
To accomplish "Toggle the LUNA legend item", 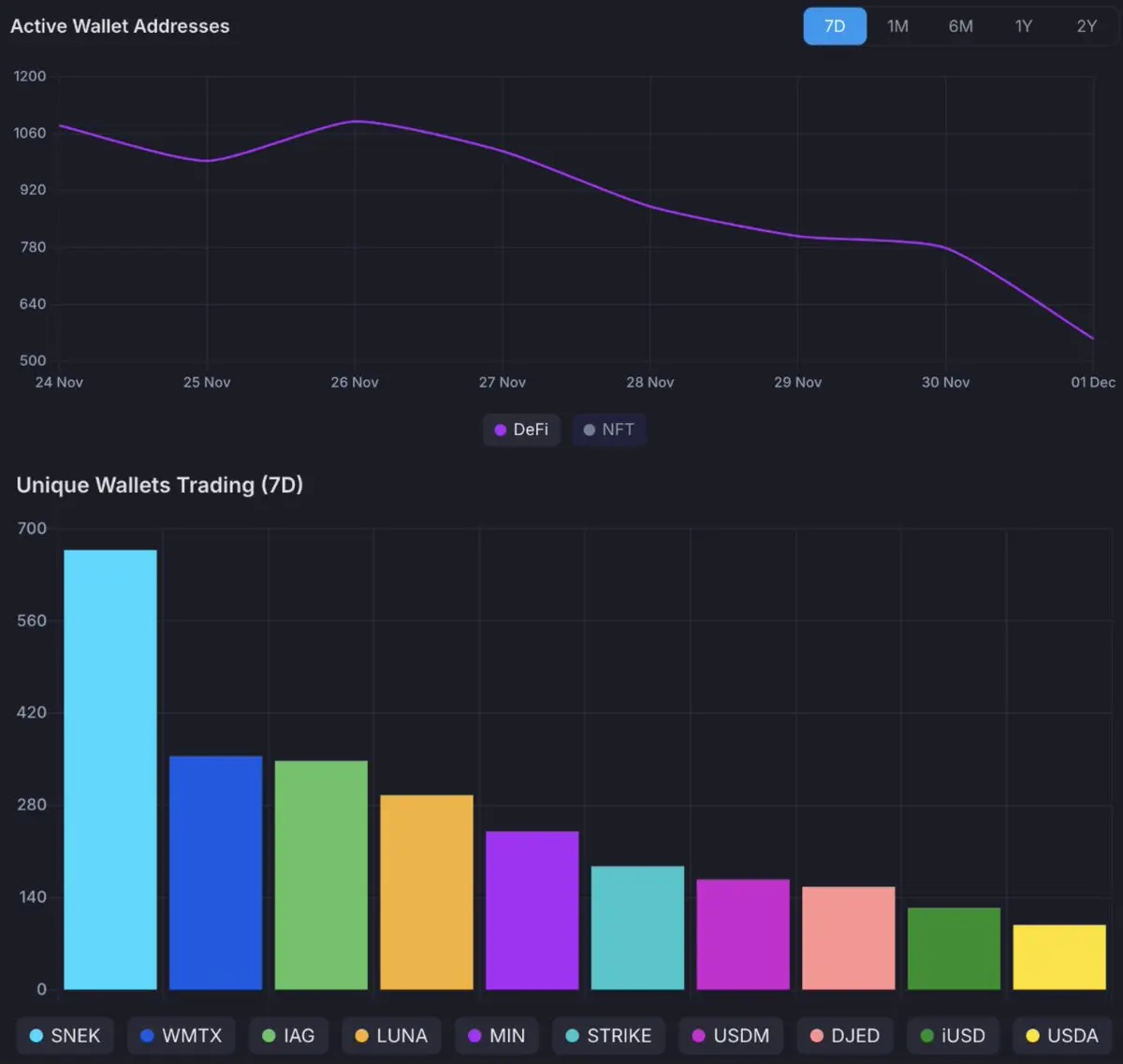I will (391, 1035).
